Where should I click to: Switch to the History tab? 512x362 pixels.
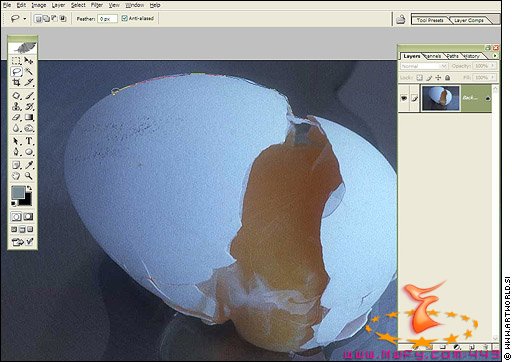471,56
